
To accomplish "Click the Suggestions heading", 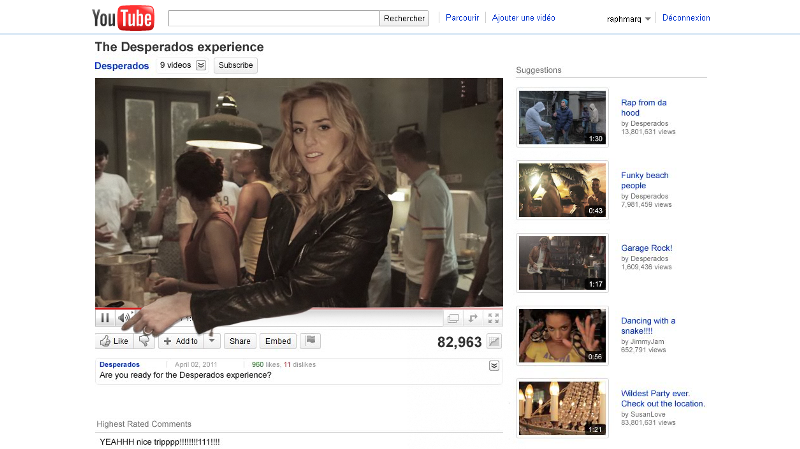I will [x=538, y=70].
